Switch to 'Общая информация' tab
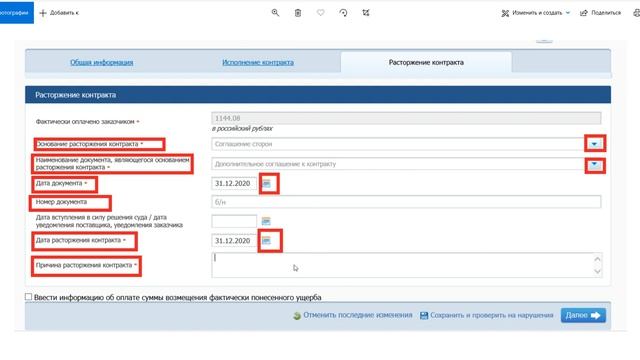 point(102,62)
